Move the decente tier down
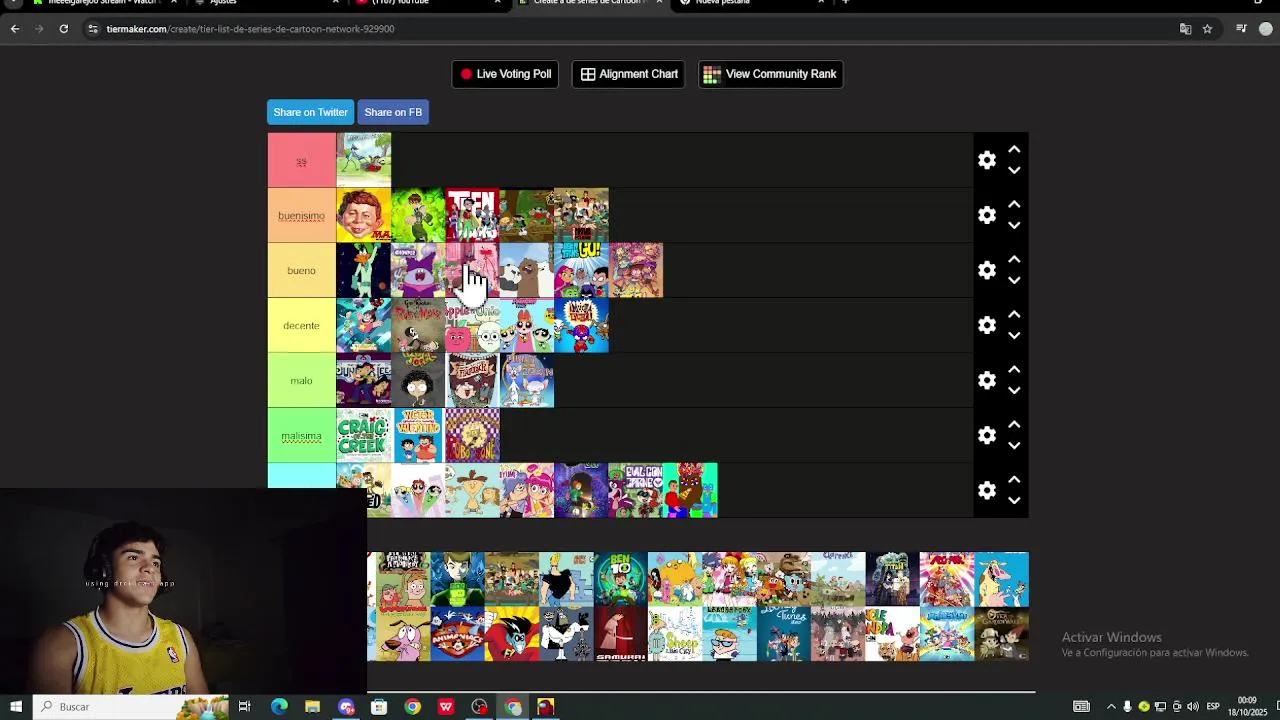Viewport: 1280px width, 720px height. [1014, 336]
